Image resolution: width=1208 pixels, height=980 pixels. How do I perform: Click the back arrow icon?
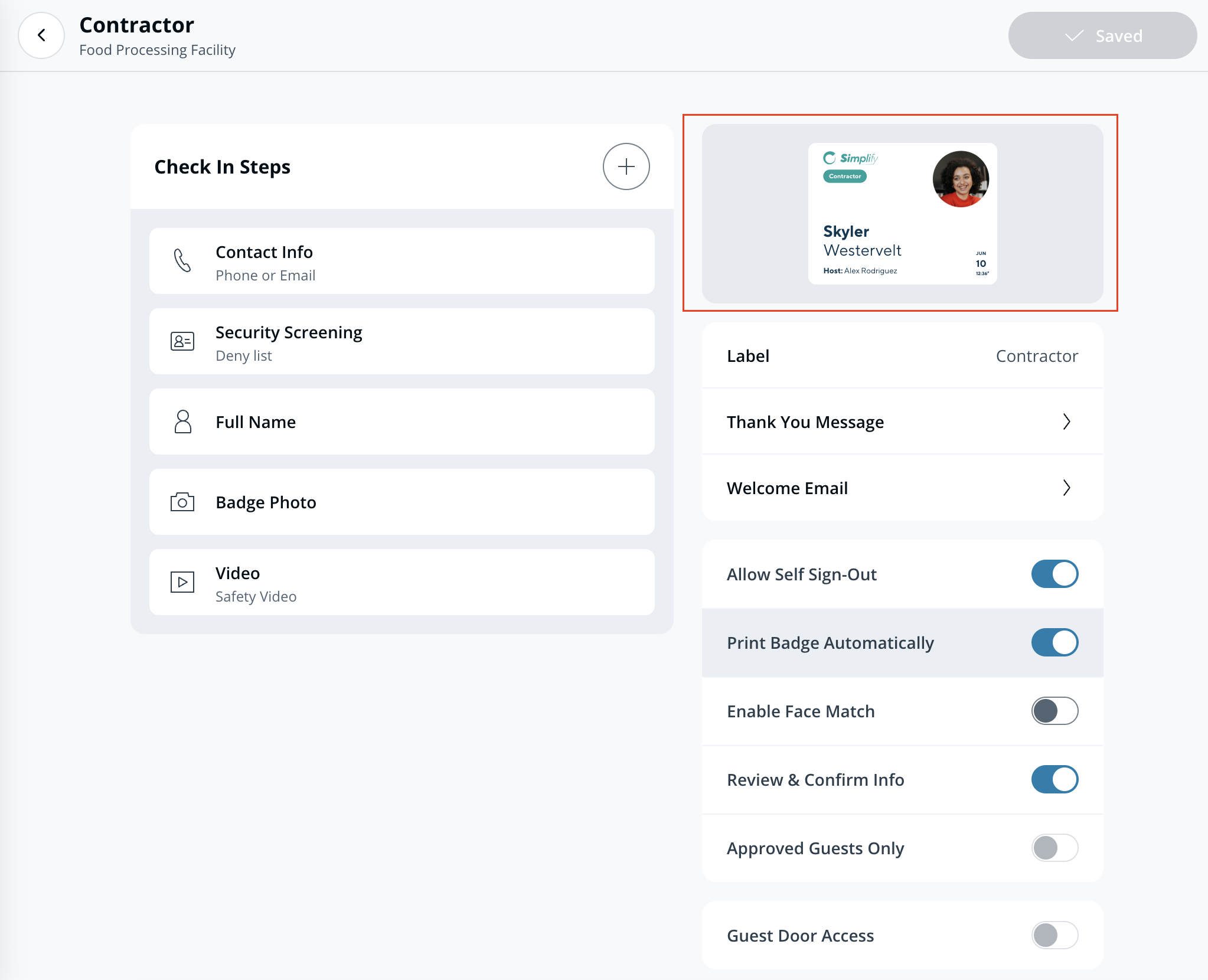41,35
